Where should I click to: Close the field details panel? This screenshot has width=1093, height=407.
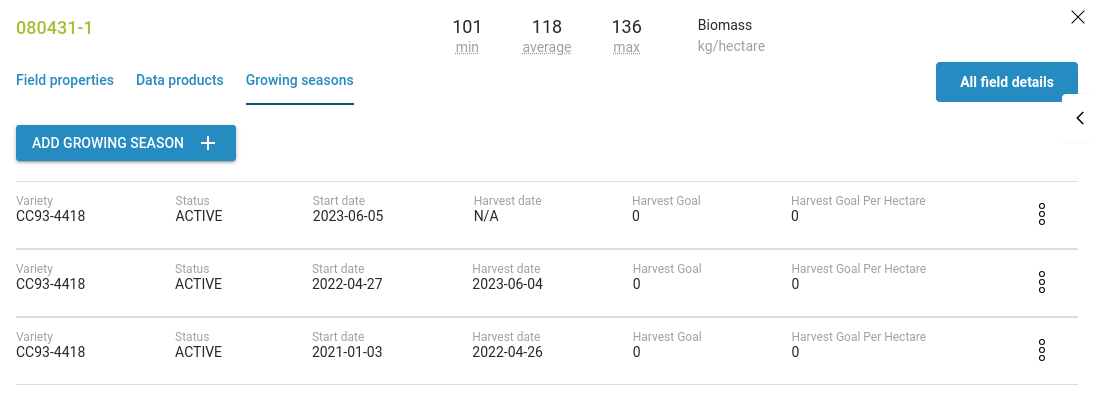click(x=1077, y=17)
